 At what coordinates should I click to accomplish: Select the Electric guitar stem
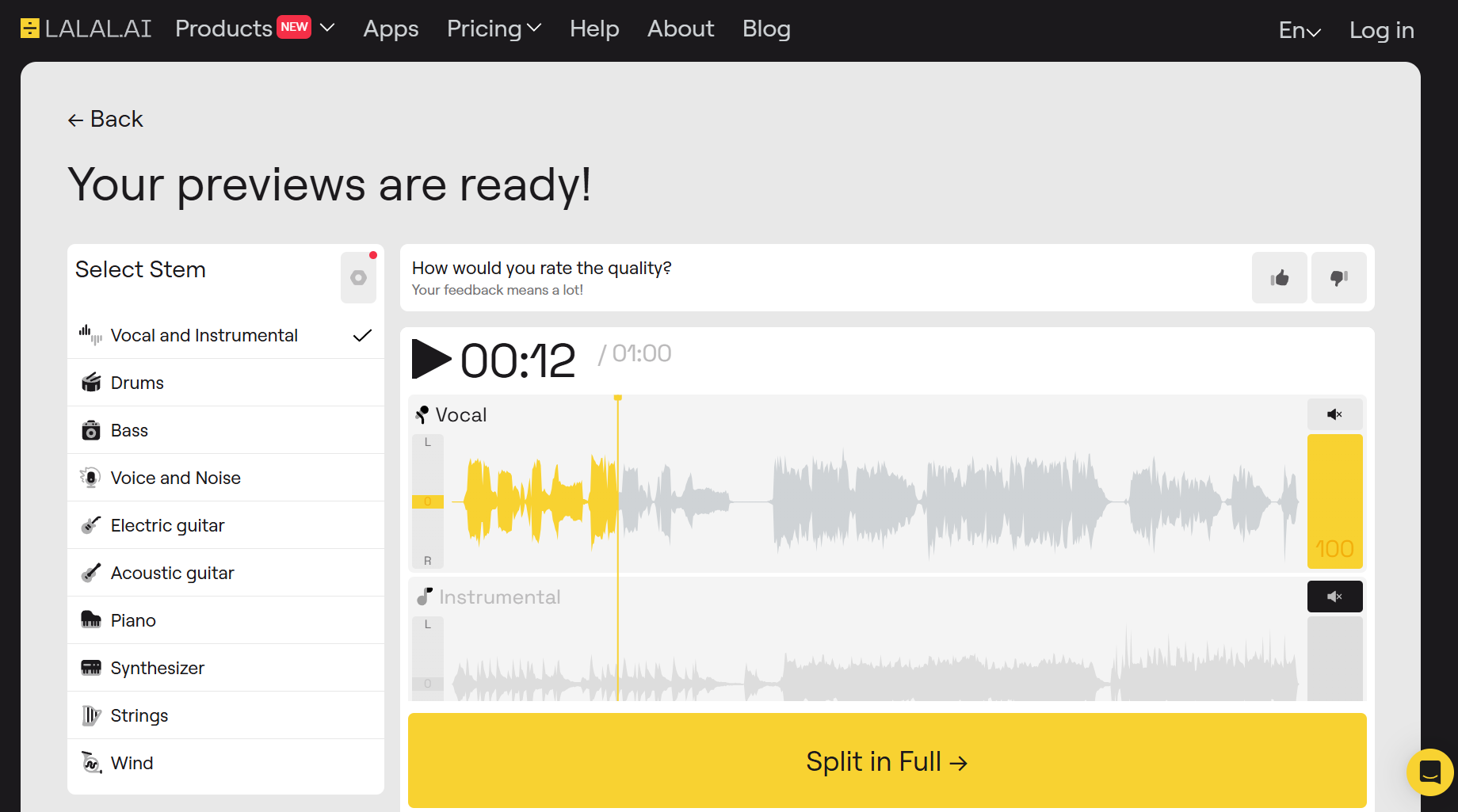coord(166,524)
